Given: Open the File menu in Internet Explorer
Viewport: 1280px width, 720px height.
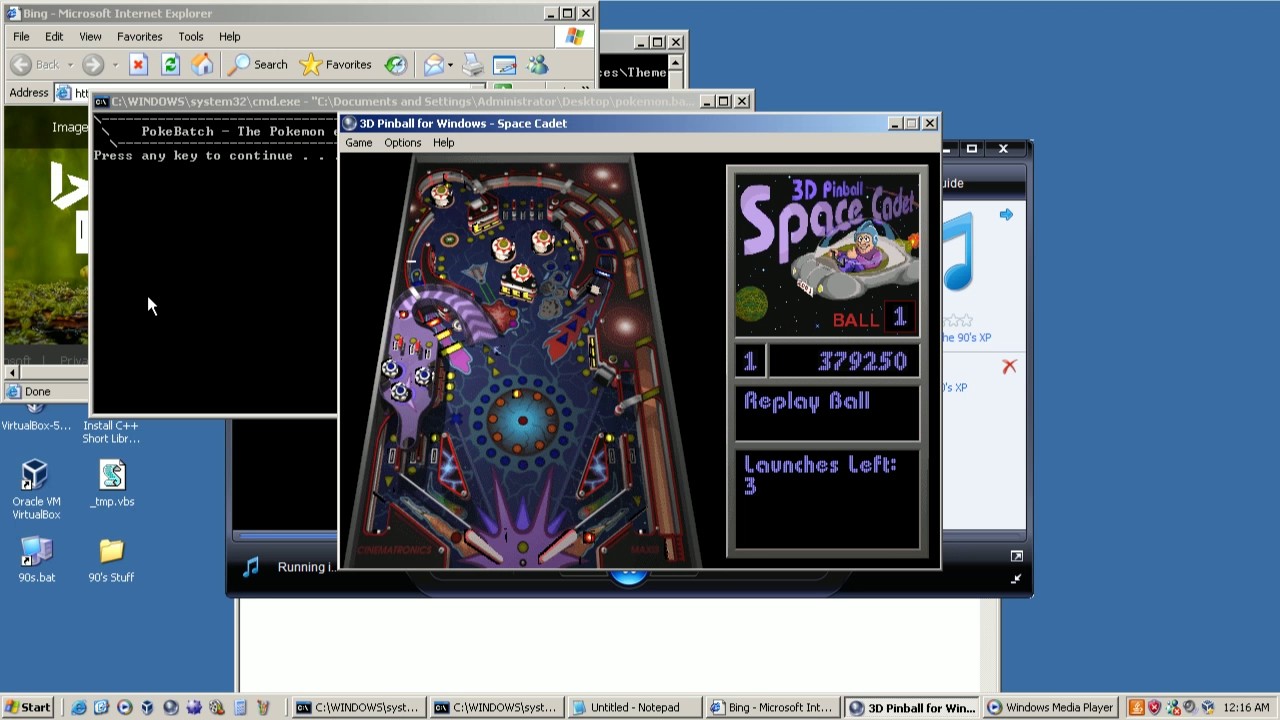Looking at the screenshot, I should [x=21, y=36].
